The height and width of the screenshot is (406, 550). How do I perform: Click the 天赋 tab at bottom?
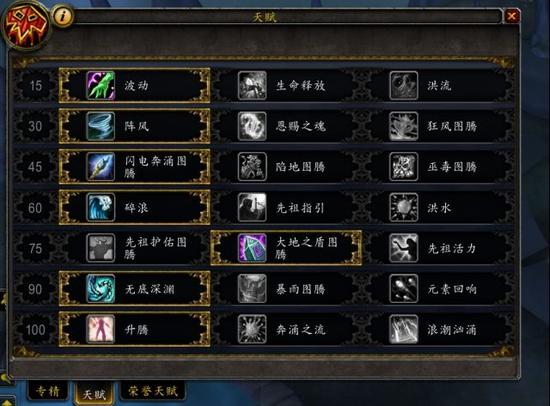[94, 393]
